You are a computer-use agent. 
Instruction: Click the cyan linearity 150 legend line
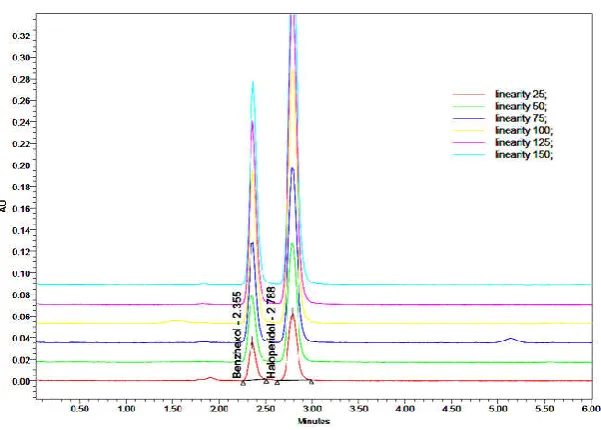[x=469, y=154]
